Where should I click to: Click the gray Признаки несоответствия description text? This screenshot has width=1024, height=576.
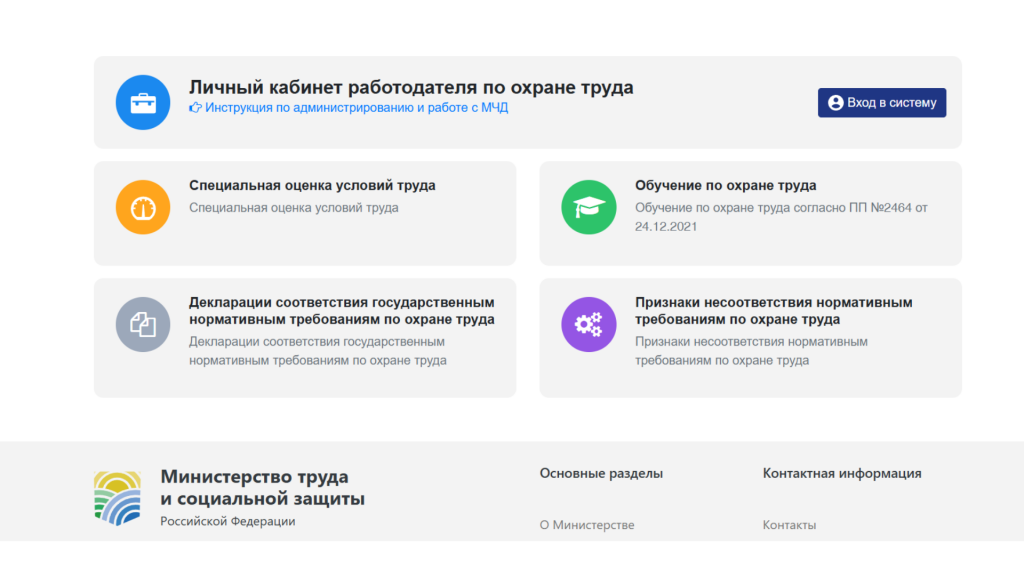point(751,351)
